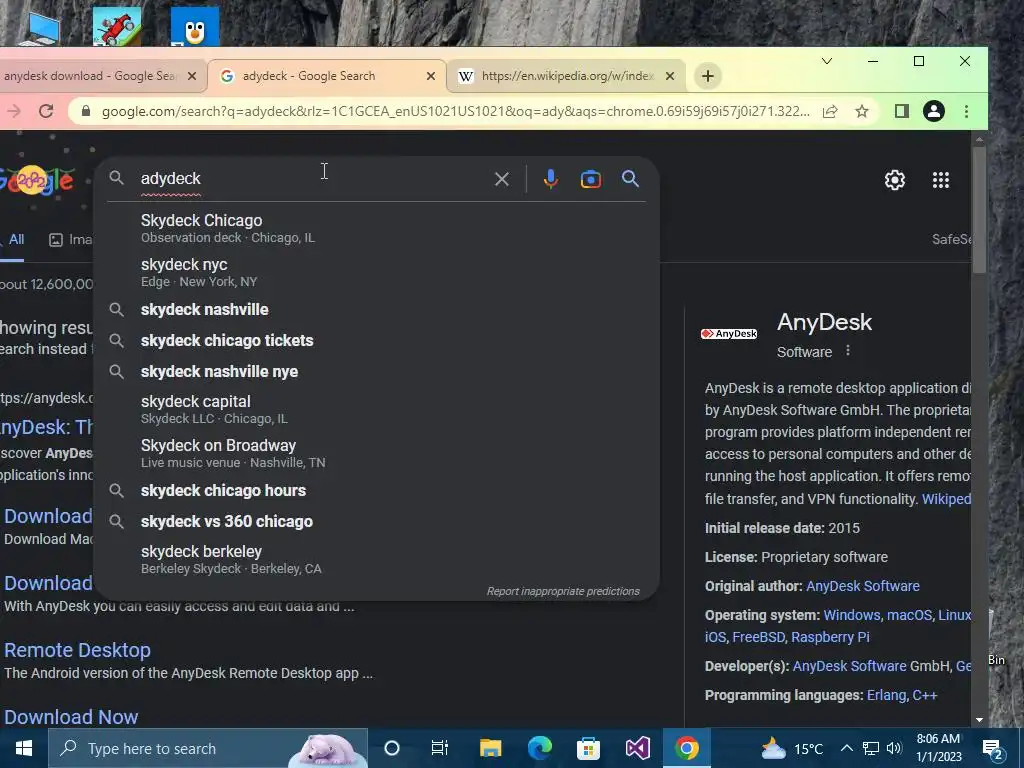Open Windows Start menu
1024x768 pixels.
click(24, 748)
